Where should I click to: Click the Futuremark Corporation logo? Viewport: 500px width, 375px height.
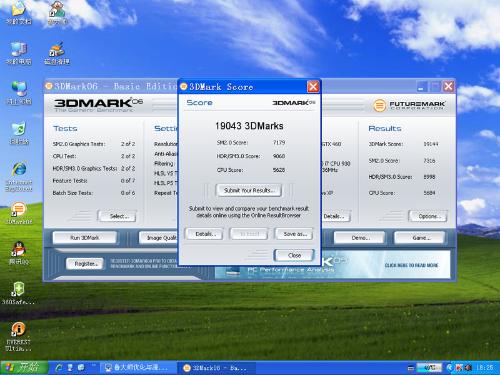click(409, 105)
